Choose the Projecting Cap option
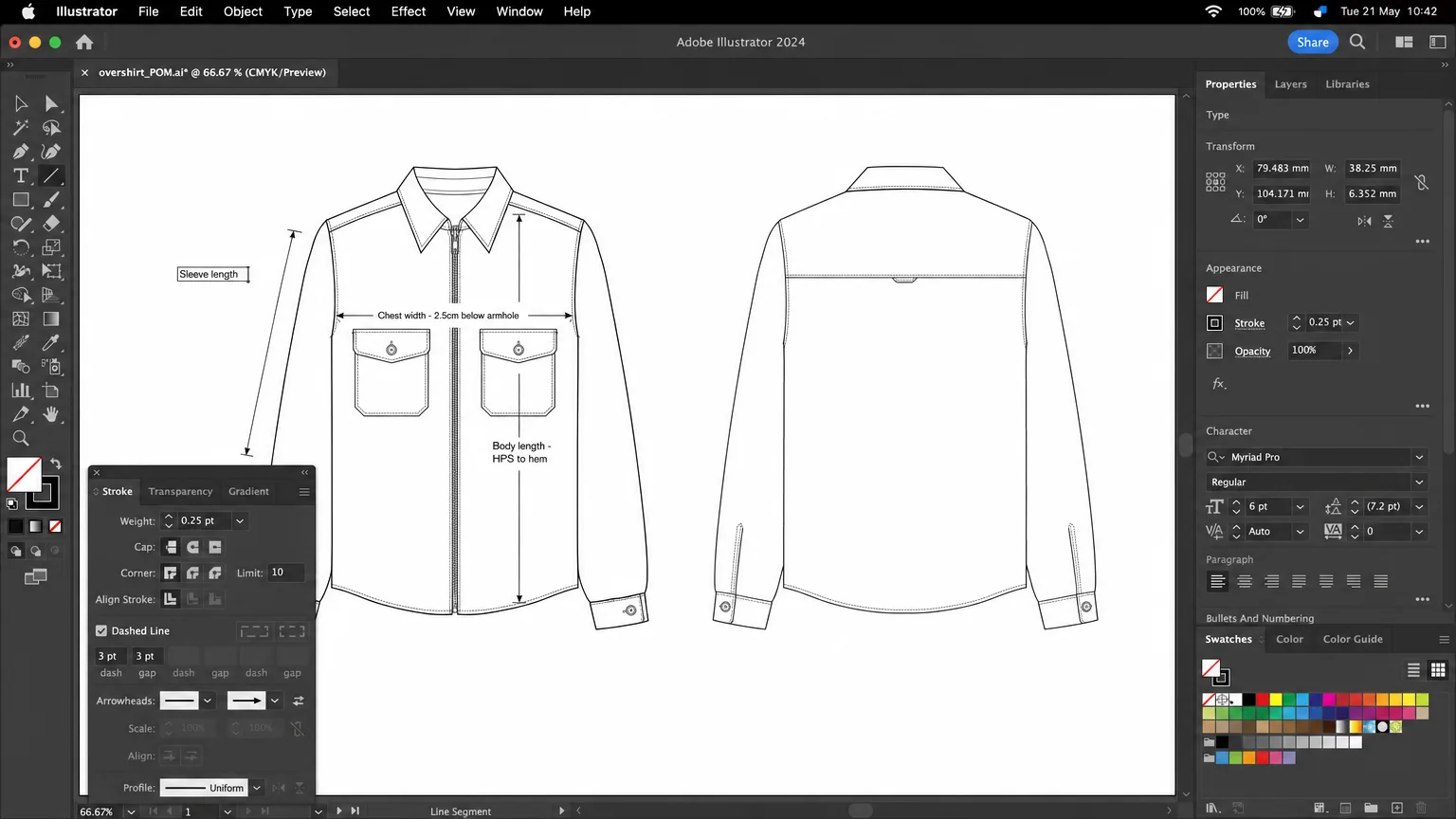The image size is (1456, 819). [x=215, y=547]
